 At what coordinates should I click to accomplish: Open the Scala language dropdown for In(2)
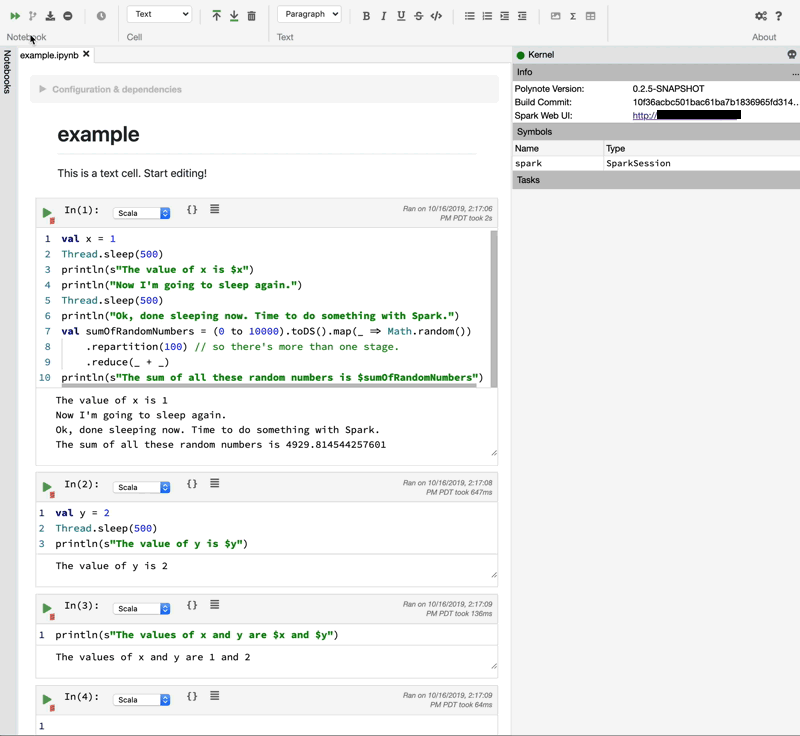tap(141, 487)
